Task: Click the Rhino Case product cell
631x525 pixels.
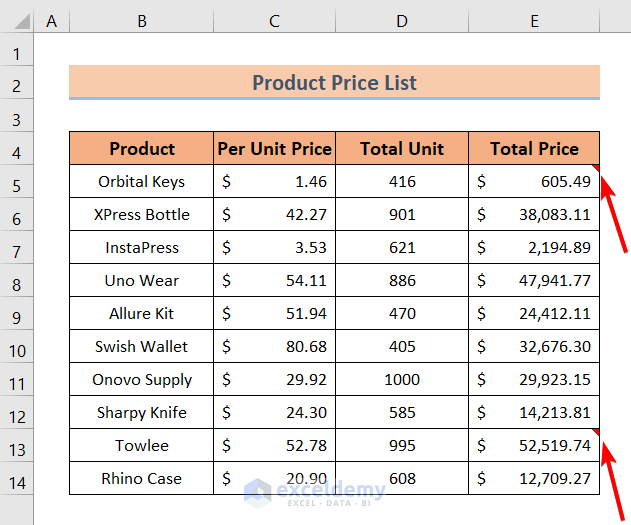Action: tap(141, 479)
